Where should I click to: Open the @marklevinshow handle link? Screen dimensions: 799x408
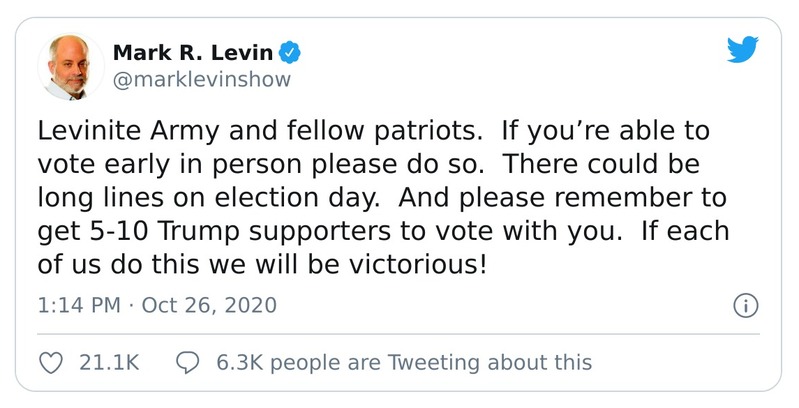[x=200, y=80]
